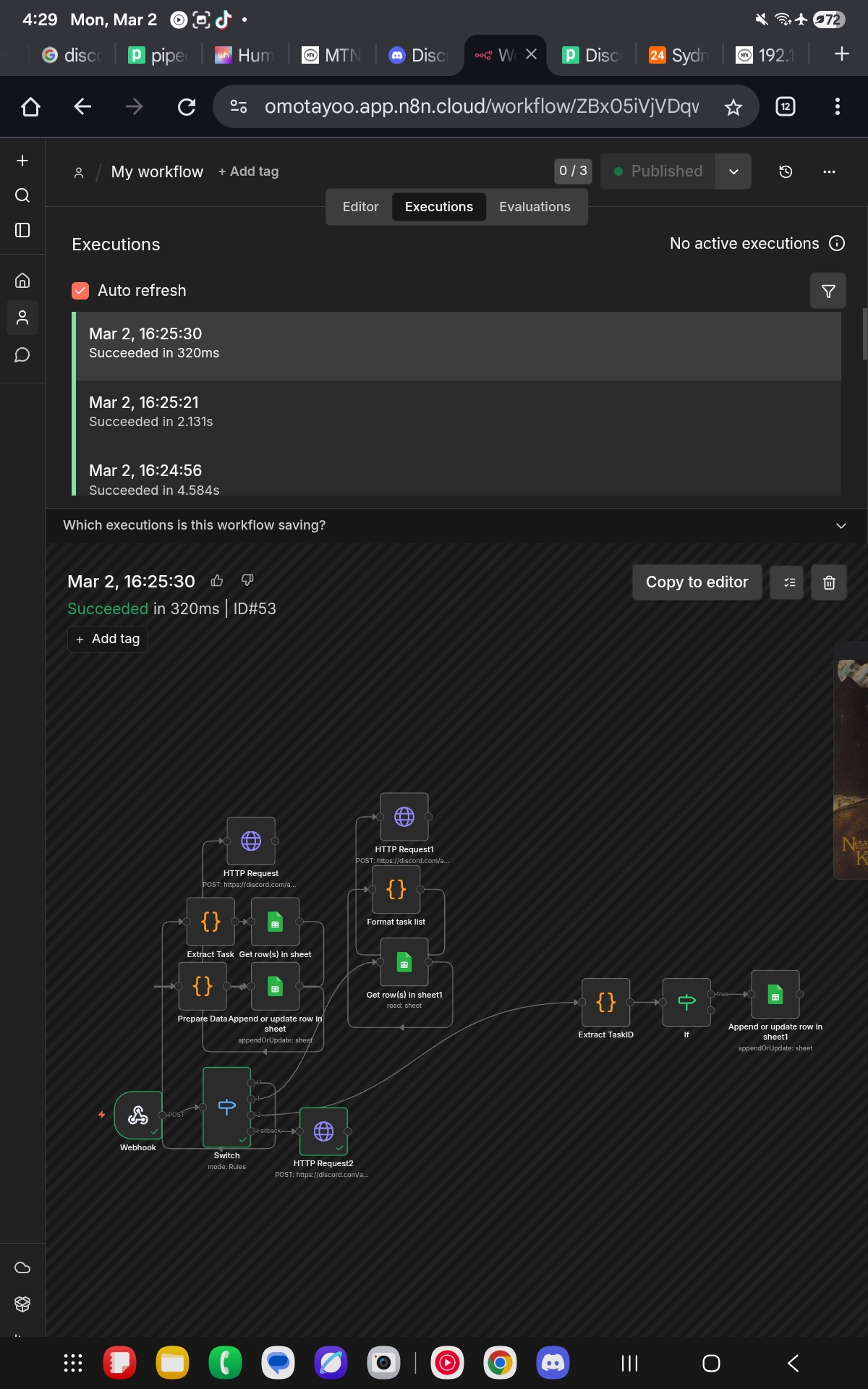Image resolution: width=868 pixels, height=1389 pixels.
Task: Open the tab switcher showing 12 tabs
Action: 786,107
